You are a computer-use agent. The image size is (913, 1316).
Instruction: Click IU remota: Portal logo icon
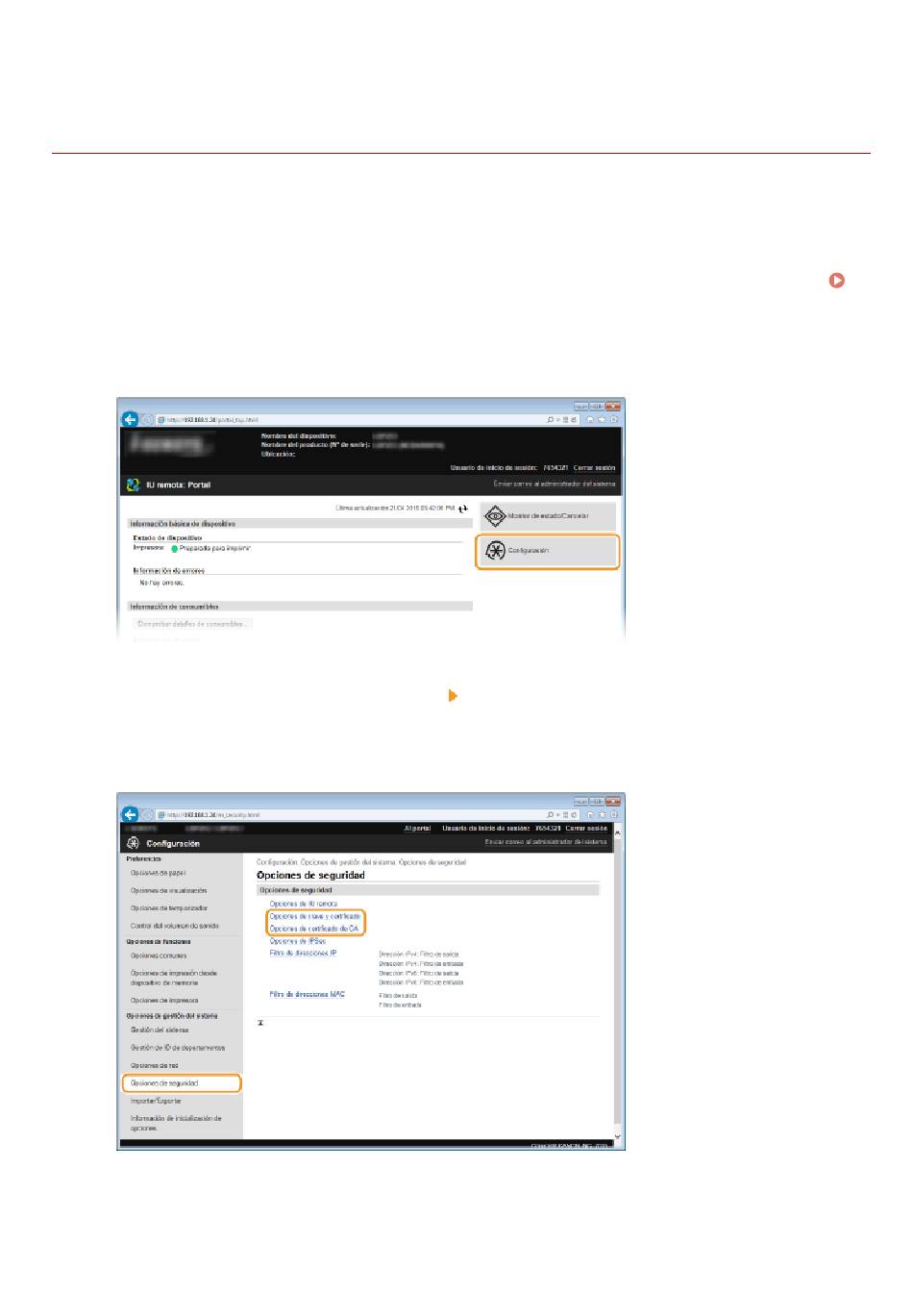tap(134, 485)
